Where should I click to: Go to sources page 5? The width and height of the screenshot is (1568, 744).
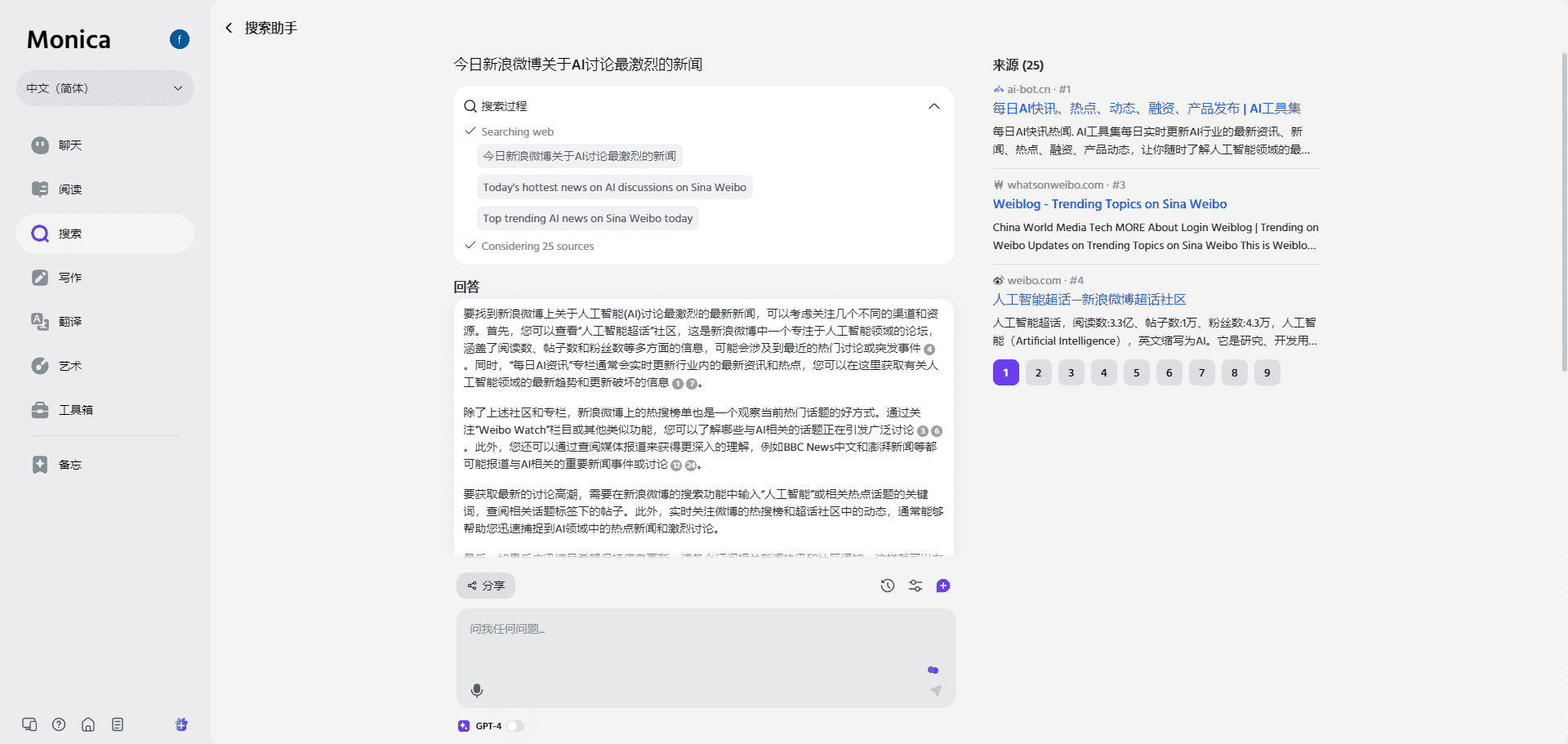pos(1137,372)
